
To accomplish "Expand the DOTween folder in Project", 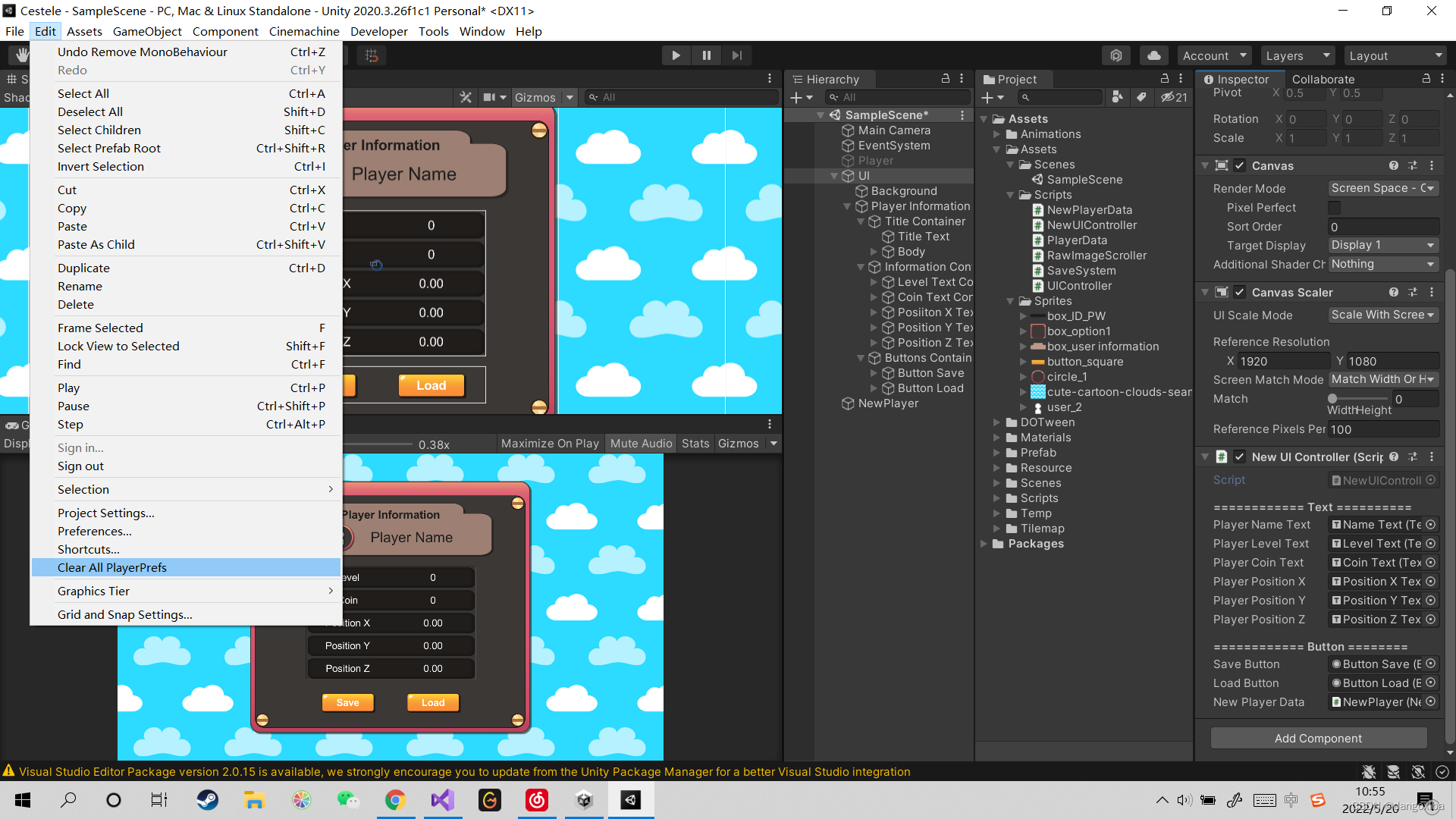I will click(x=996, y=422).
